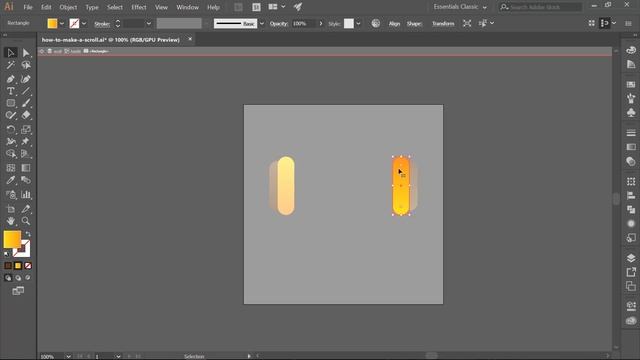Select the Shaper tool
The height and width of the screenshot is (360, 640).
(11, 116)
